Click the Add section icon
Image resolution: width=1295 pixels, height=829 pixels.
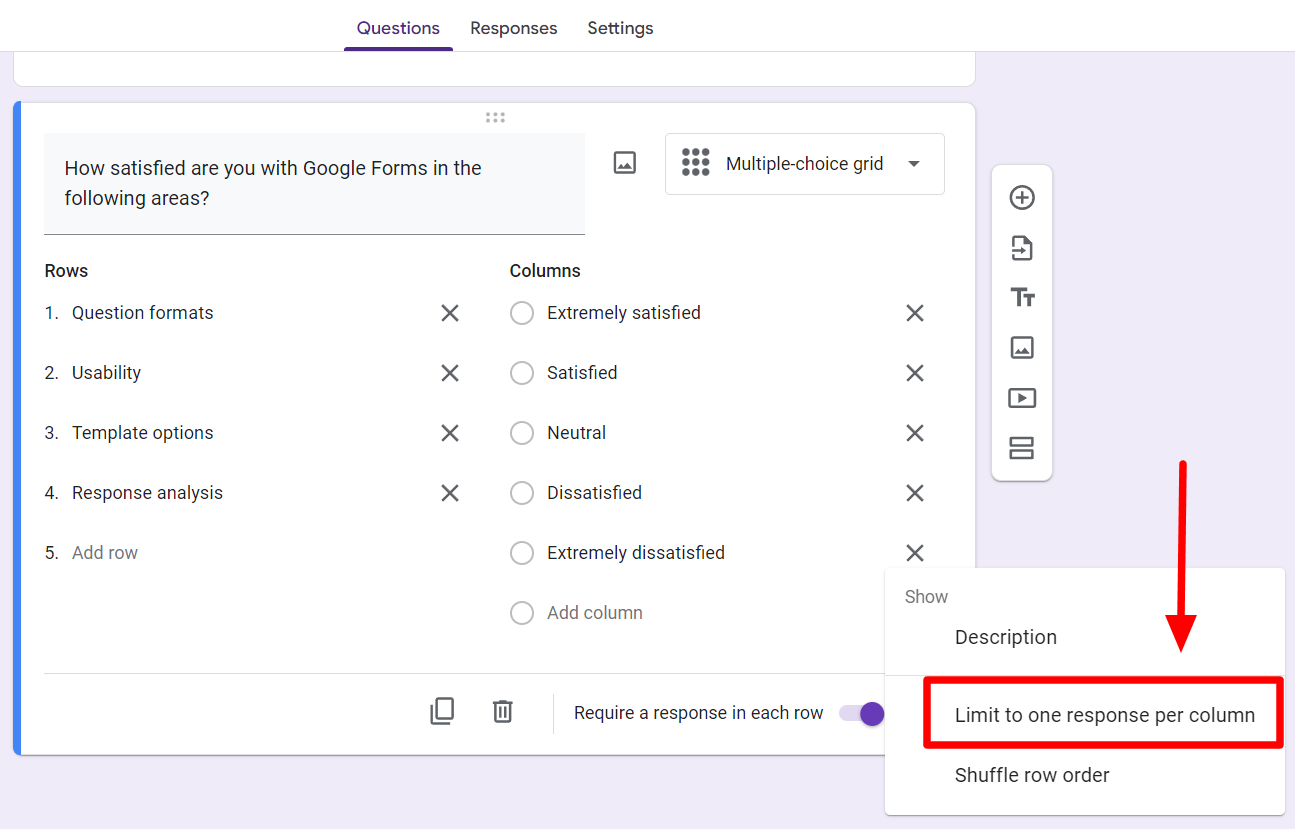pyautogui.click(x=1021, y=448)
